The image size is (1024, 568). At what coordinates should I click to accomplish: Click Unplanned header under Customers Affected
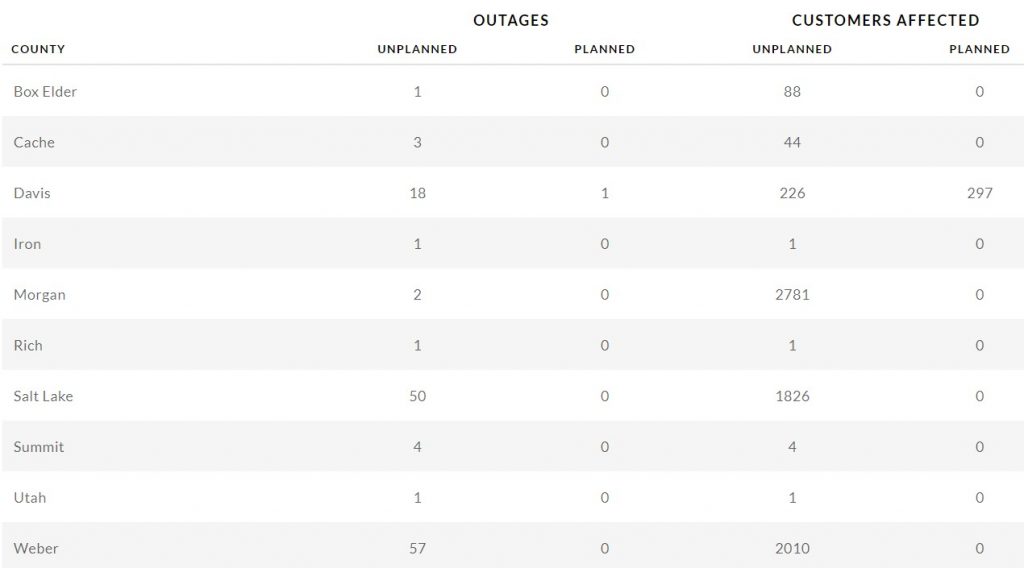click(792, 49)
